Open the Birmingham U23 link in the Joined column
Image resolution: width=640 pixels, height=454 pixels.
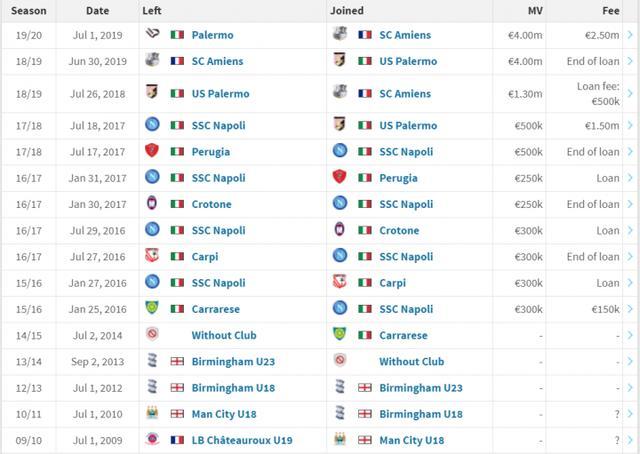421,388
